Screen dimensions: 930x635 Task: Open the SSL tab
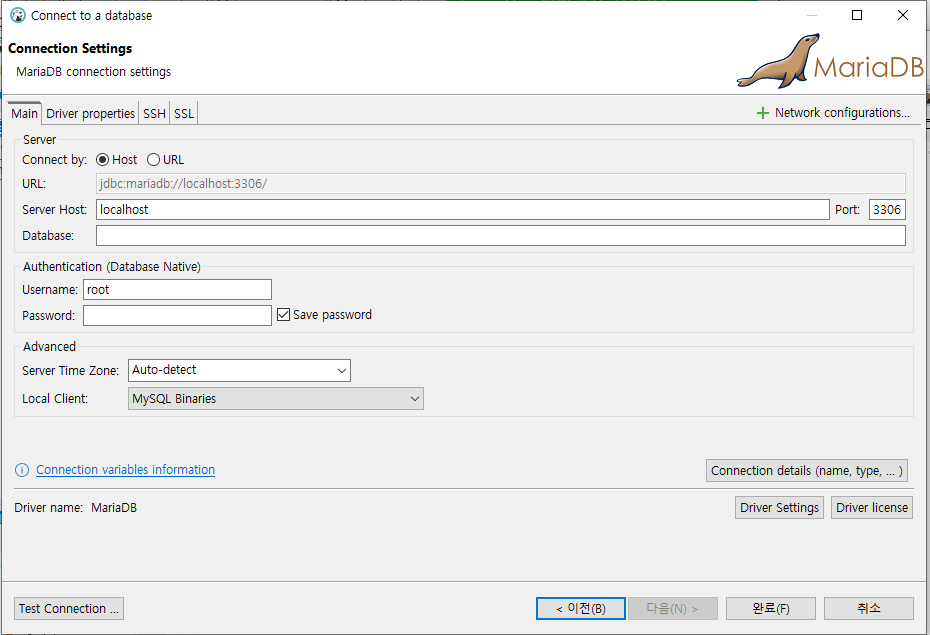click(184, 113)
